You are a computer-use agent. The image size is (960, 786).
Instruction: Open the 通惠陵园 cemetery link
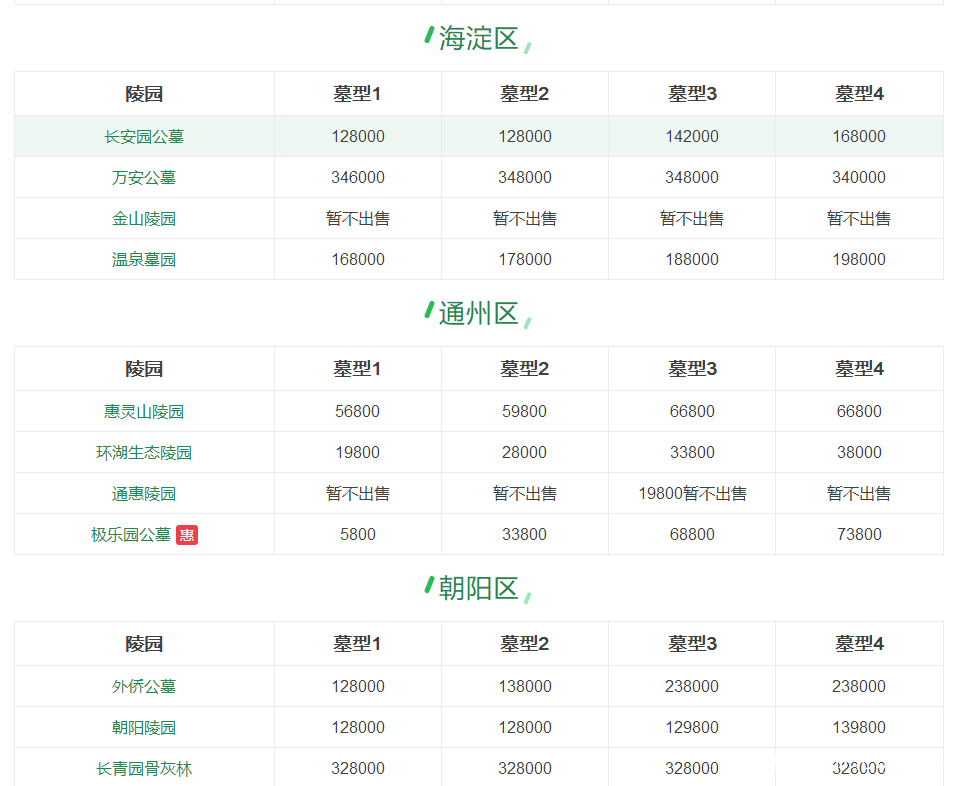[x=144, y=493]
